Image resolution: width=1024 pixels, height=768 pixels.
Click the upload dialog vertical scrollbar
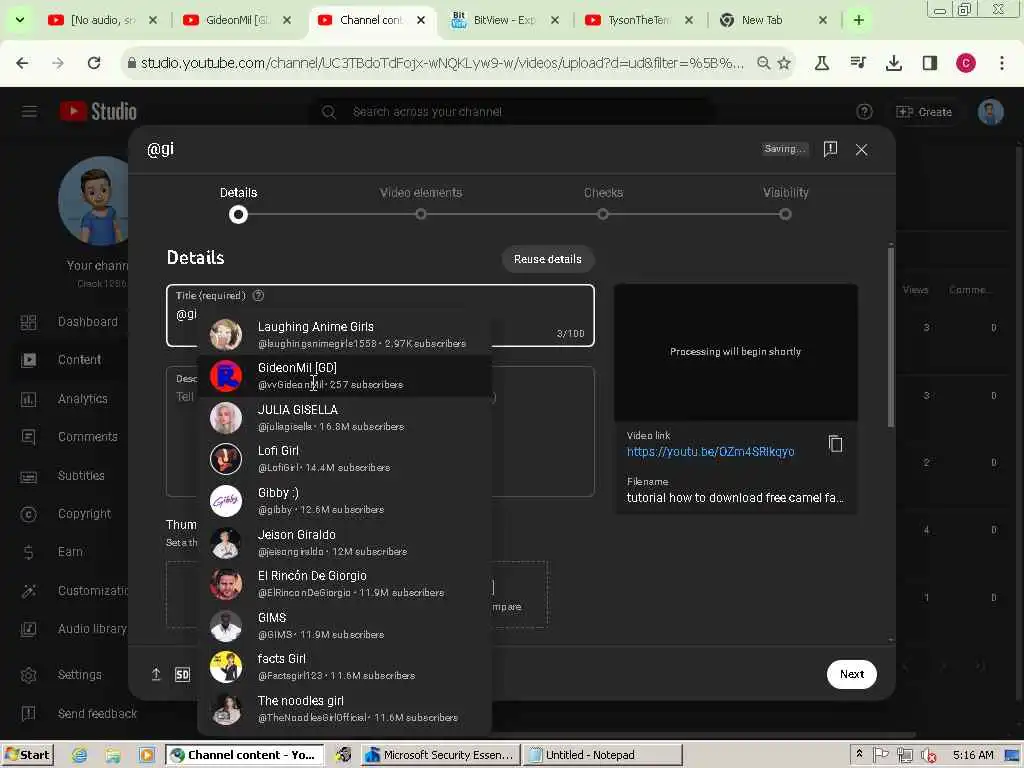891,338
